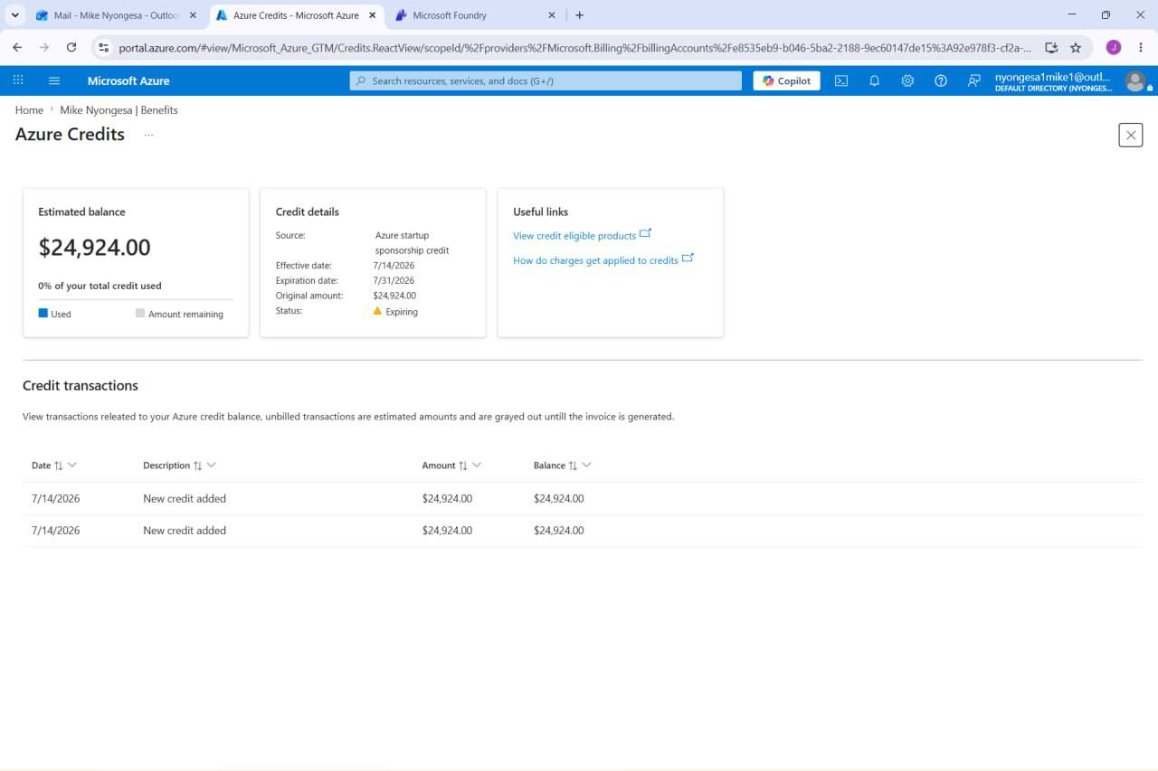
Task: Click install app icon in address bar
Action: tap(1051, 47)
